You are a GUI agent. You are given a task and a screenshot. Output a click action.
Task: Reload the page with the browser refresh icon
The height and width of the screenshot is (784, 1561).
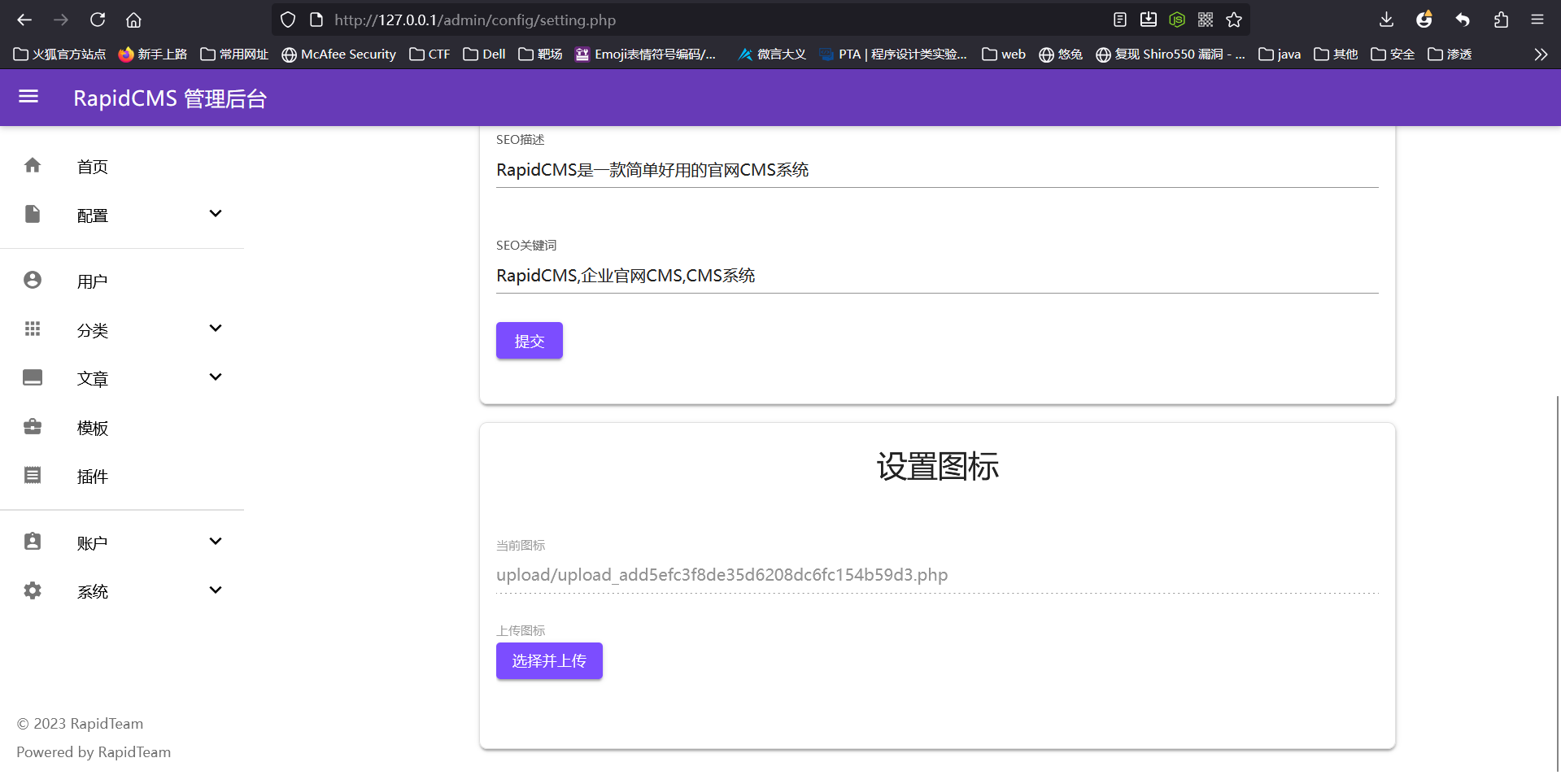[x=98, y=20]
